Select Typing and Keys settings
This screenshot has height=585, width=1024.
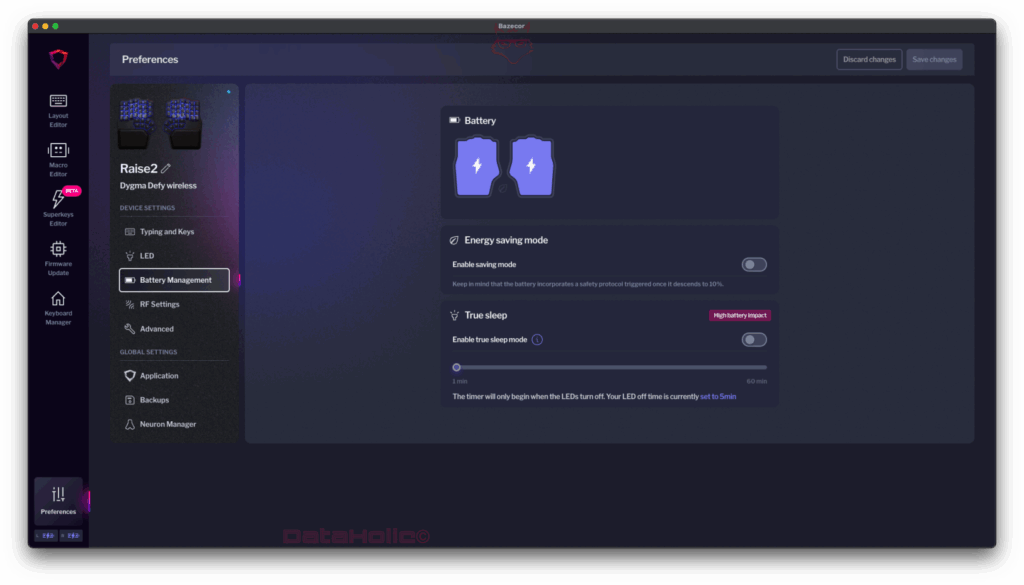coord(166,232)
